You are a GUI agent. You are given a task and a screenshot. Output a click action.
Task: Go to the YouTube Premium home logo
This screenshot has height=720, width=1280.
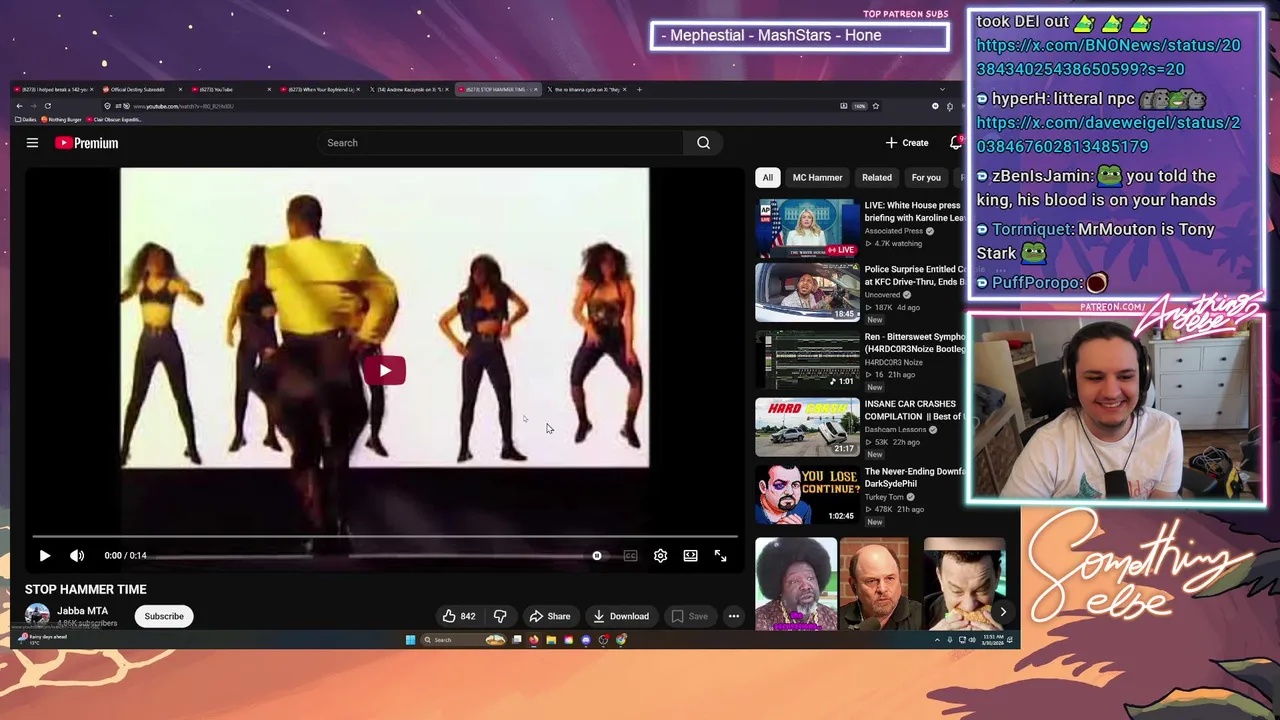click(x=86, y=143)
